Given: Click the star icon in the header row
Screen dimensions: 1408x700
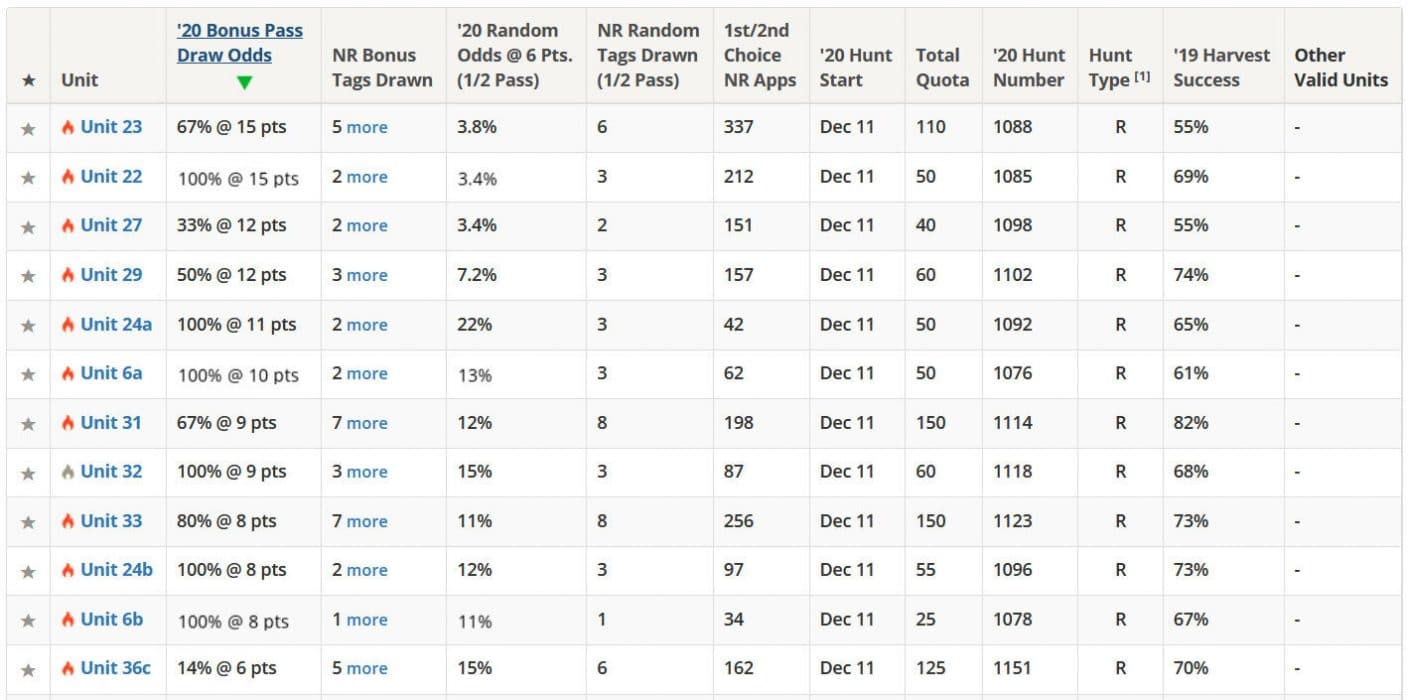Looking at the screenshot, I should (x=28, y=80).
